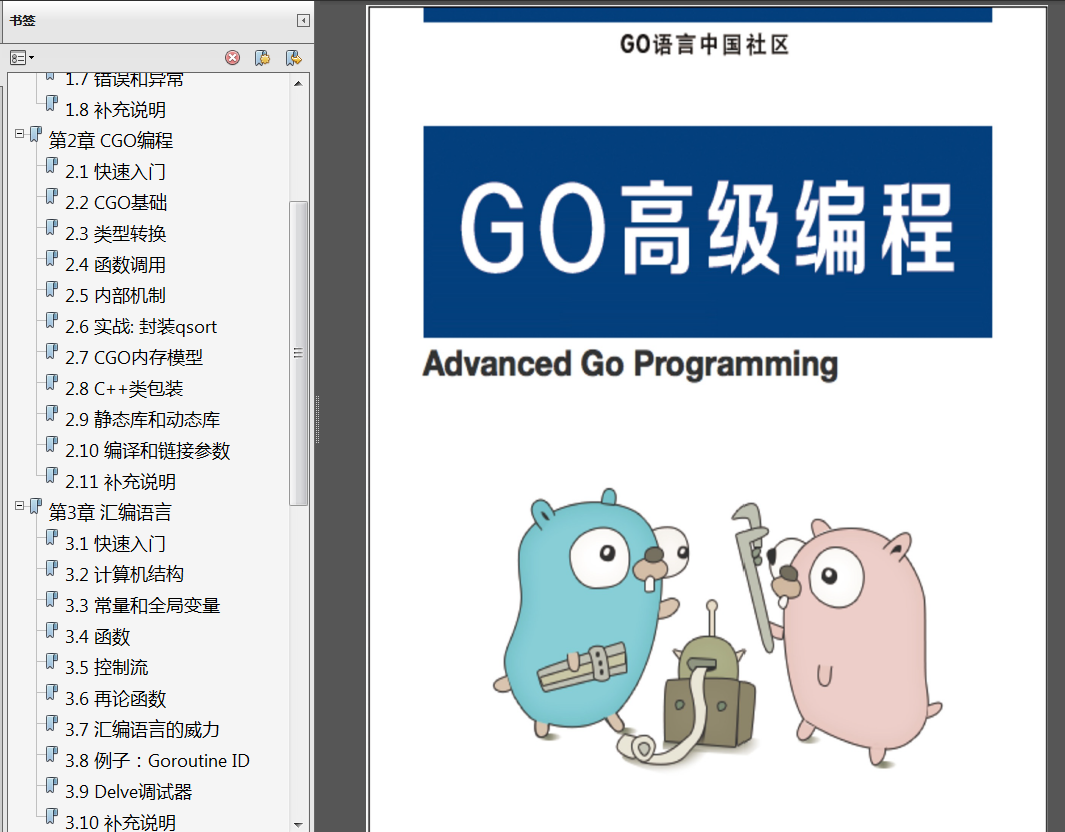Select the 第2章 CGO编程 bookmark
This screenshot has height=832, width=1065.
click(111, 141)
